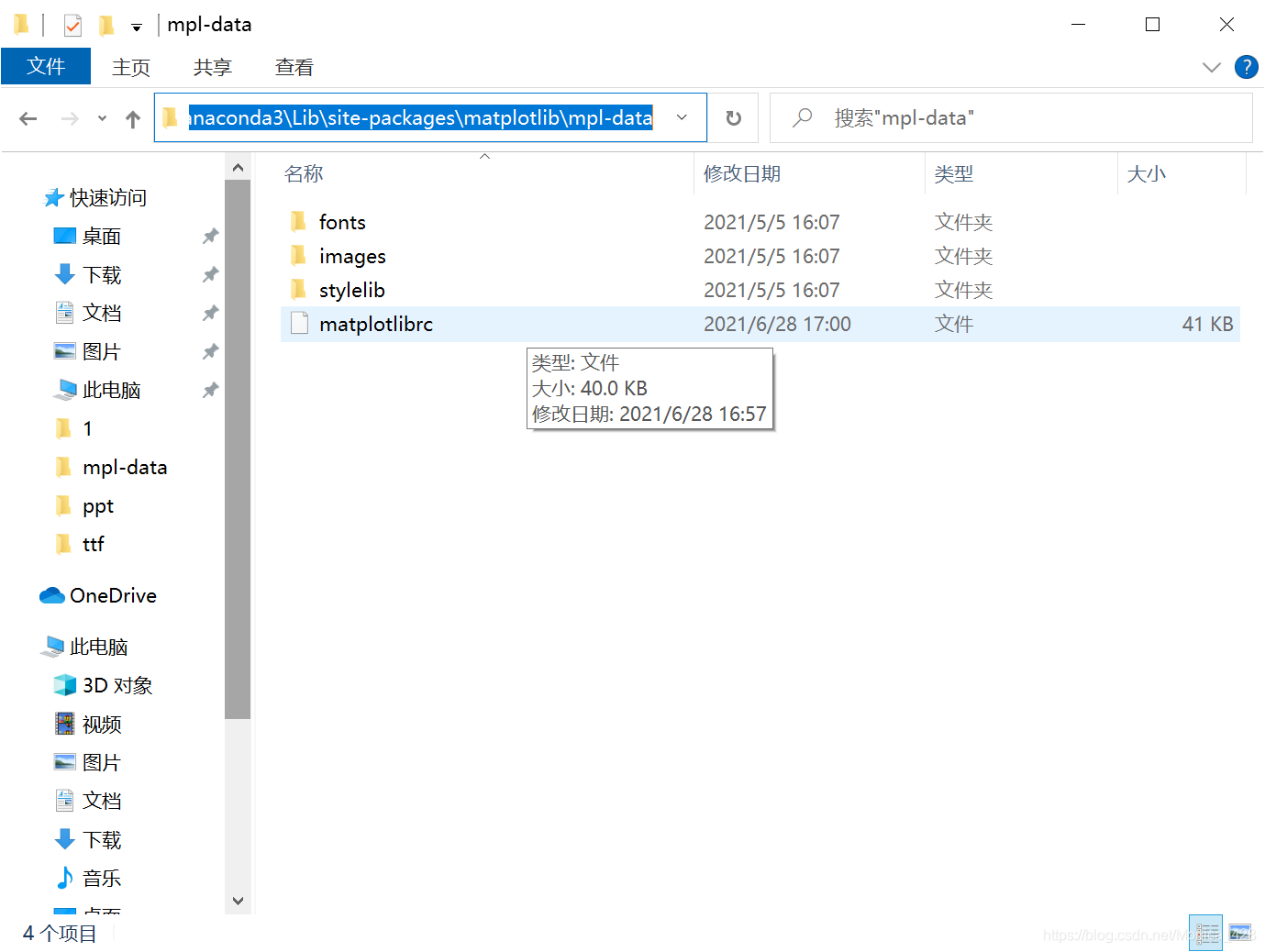Unpin 下载 via its pin icon
The image size is (1265, 952).
(x=210, y=275)
